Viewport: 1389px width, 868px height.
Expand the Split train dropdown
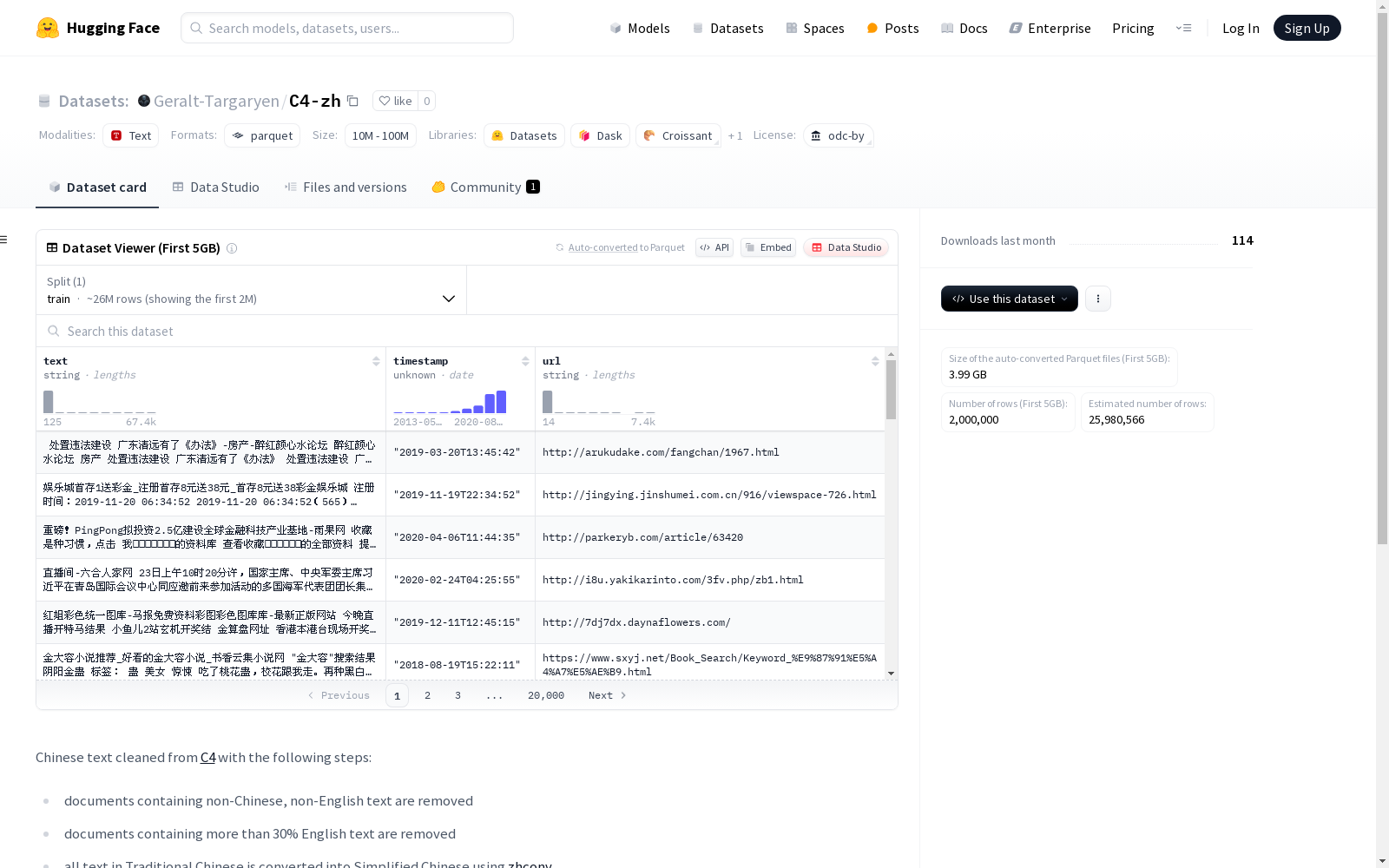tap(252, 290)
